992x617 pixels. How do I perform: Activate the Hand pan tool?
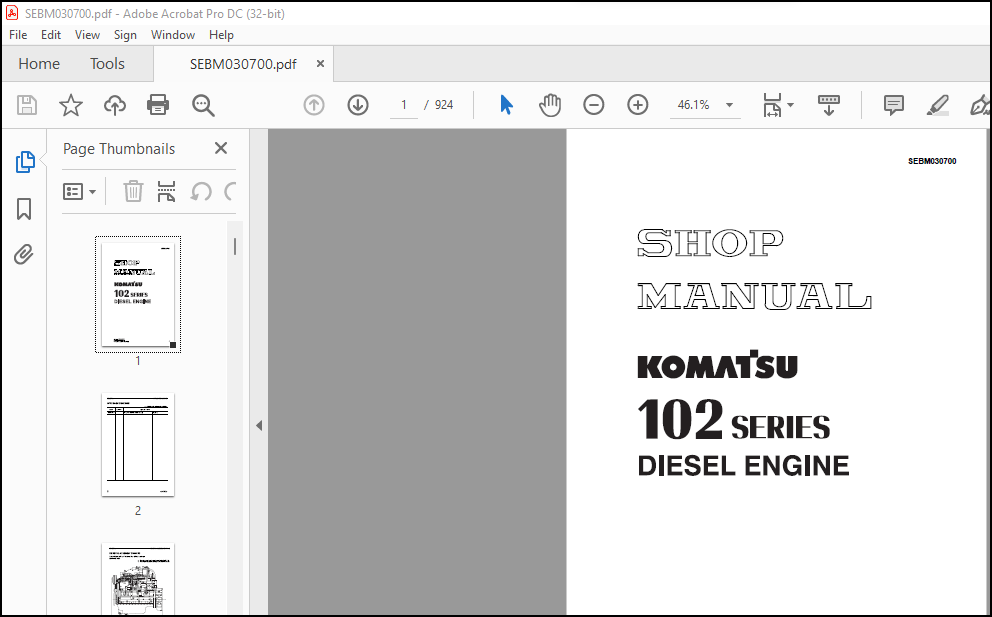(550, 105)
